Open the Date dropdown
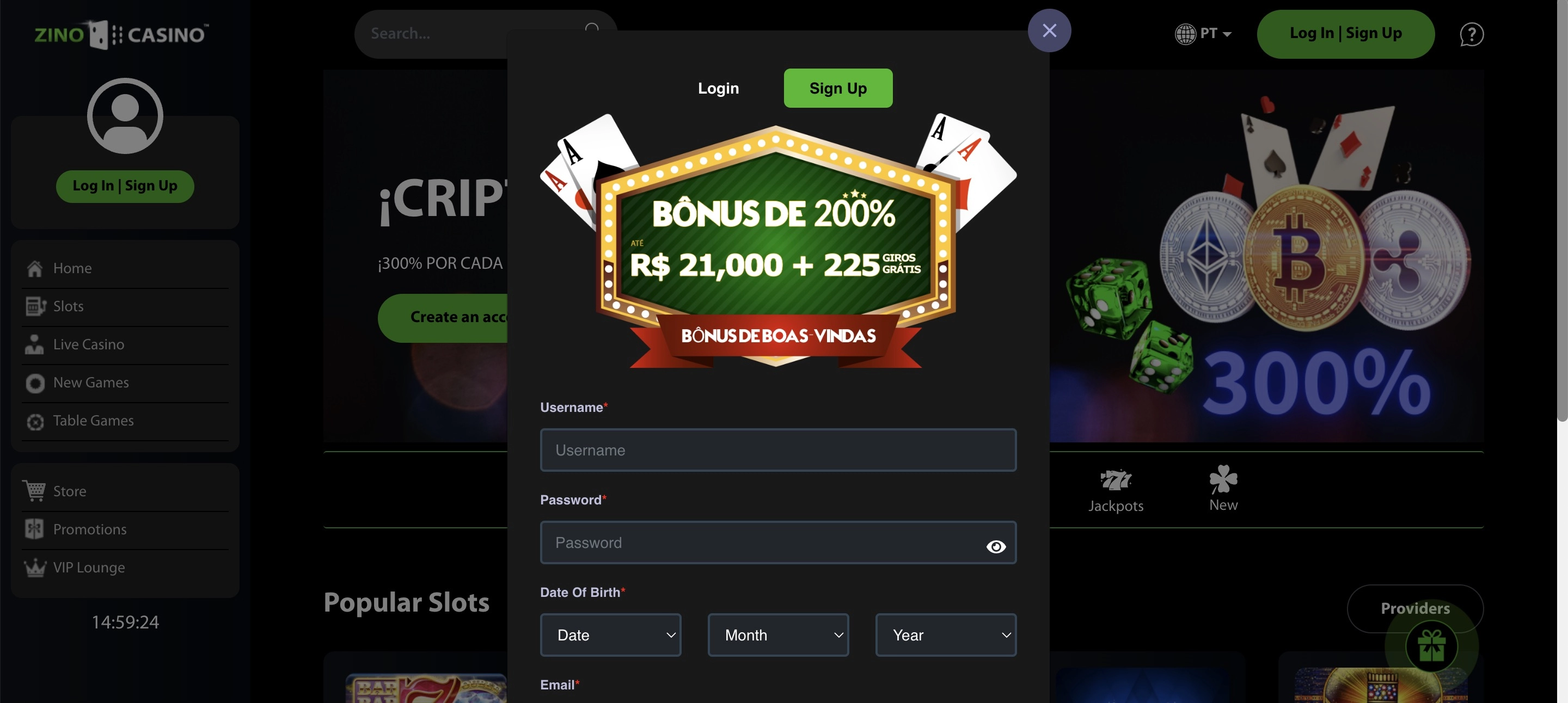This screenshot has width=1568, height=703. click(x=610, y=634)
